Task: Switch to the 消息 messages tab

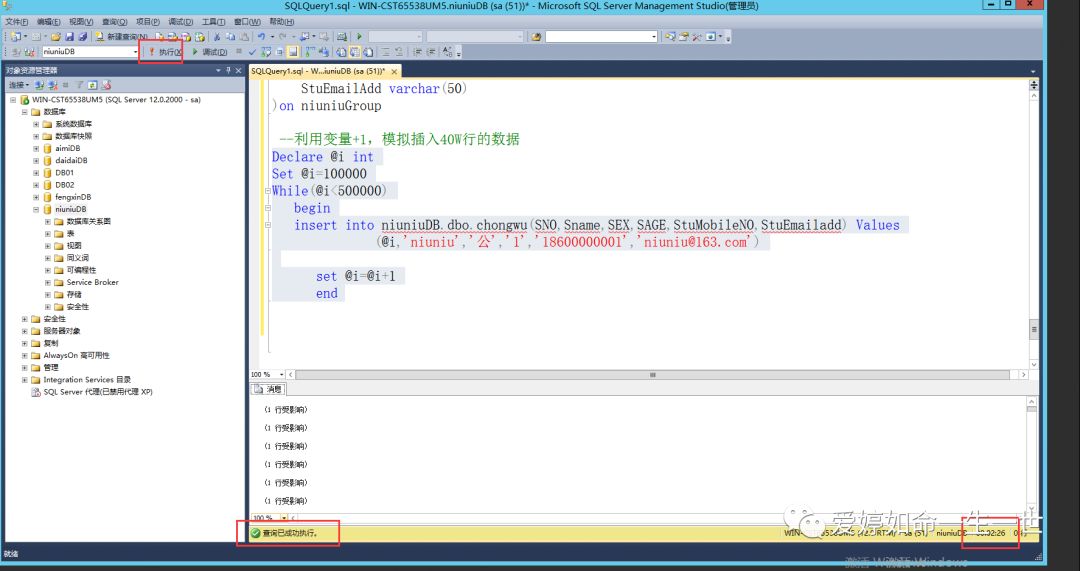Action: (269, 389)
